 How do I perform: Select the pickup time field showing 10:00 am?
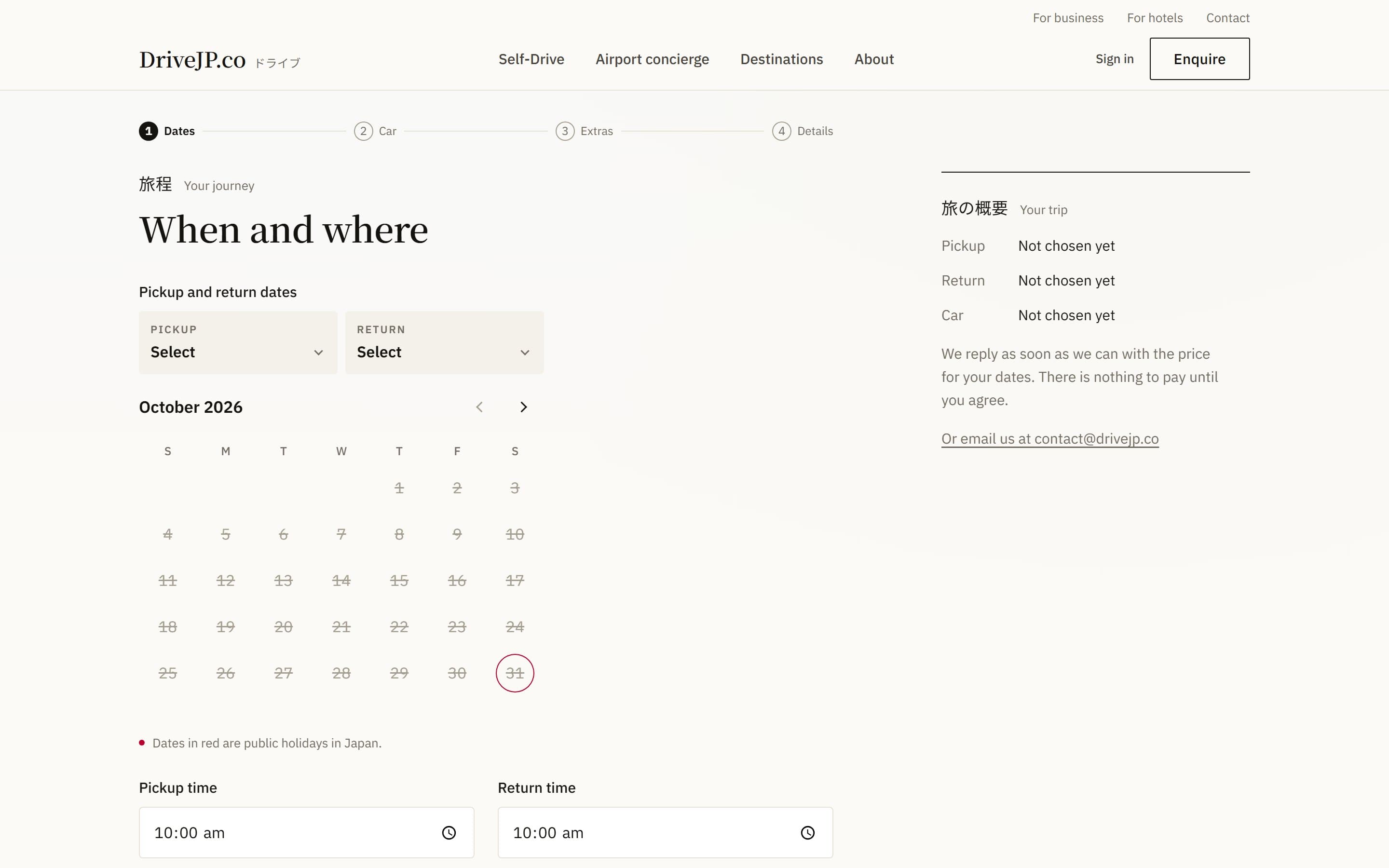(307, 832)
